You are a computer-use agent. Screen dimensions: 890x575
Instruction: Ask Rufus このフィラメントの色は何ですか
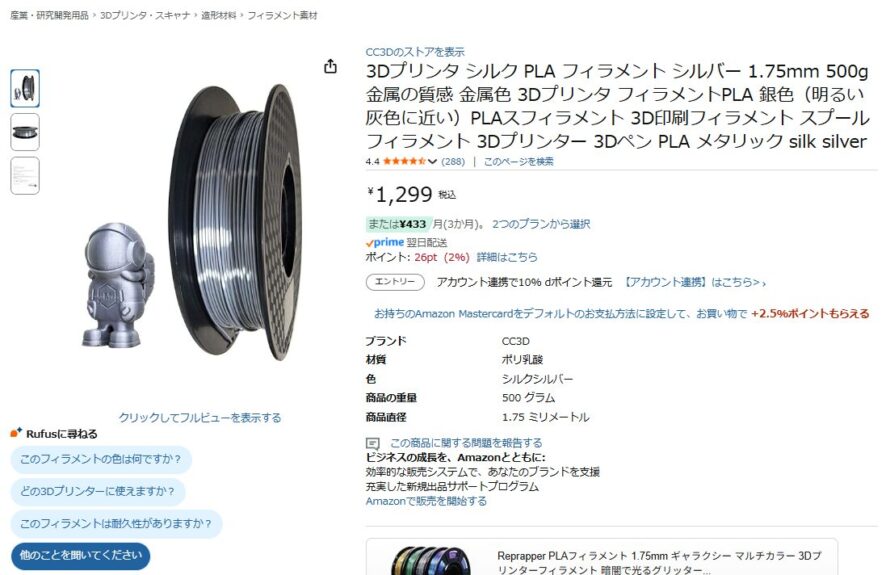pos(101,459)
